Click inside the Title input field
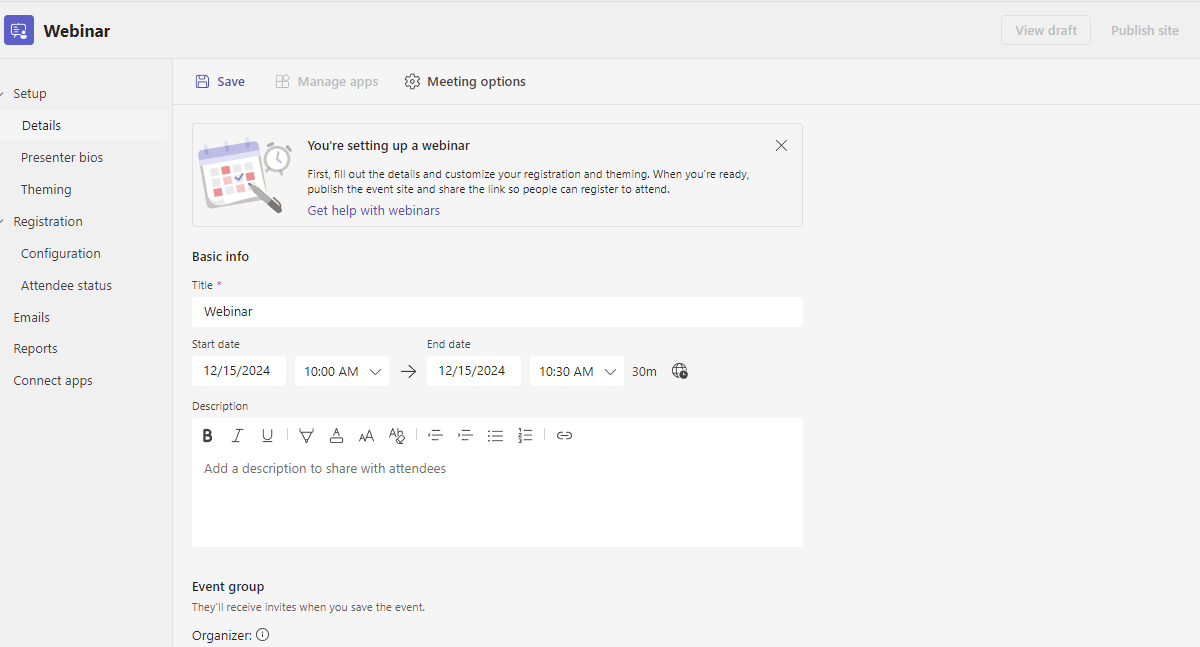The width and height of the screenshot is (1200, 647). pyautogui.click(x=497, y=311)
